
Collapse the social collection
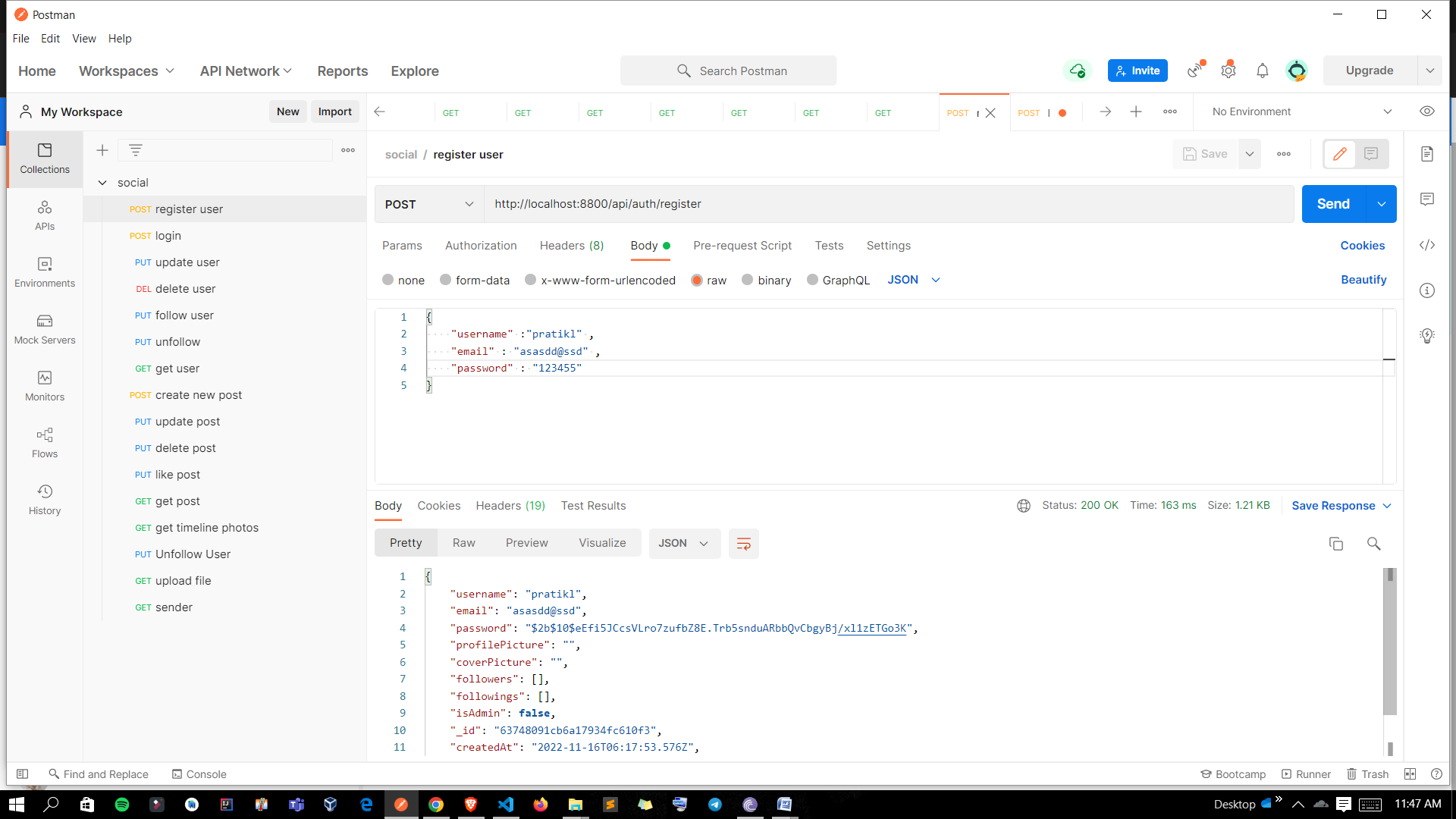coord(102,183)
